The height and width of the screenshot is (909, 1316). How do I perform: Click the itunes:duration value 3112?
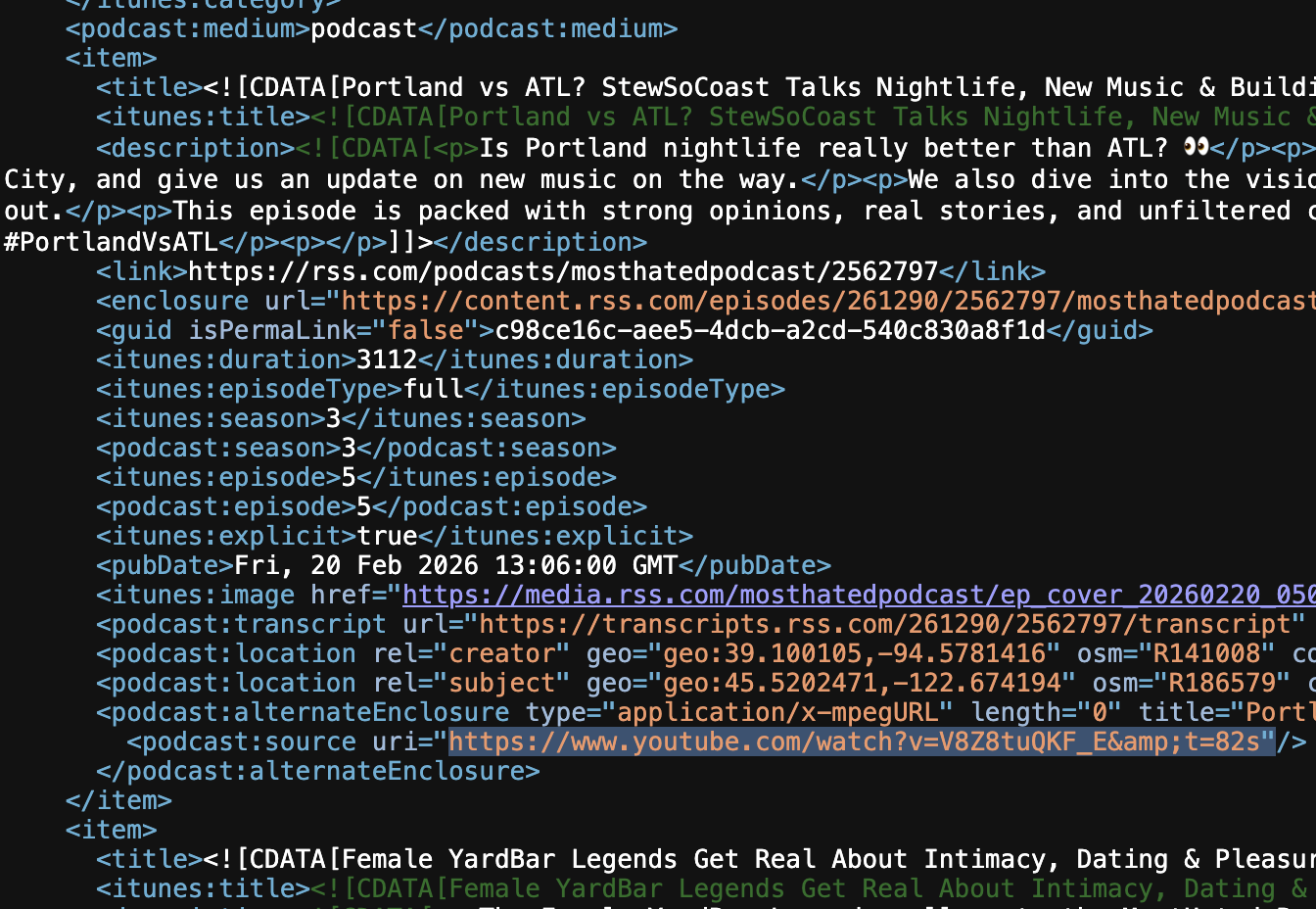coord(383,359)
